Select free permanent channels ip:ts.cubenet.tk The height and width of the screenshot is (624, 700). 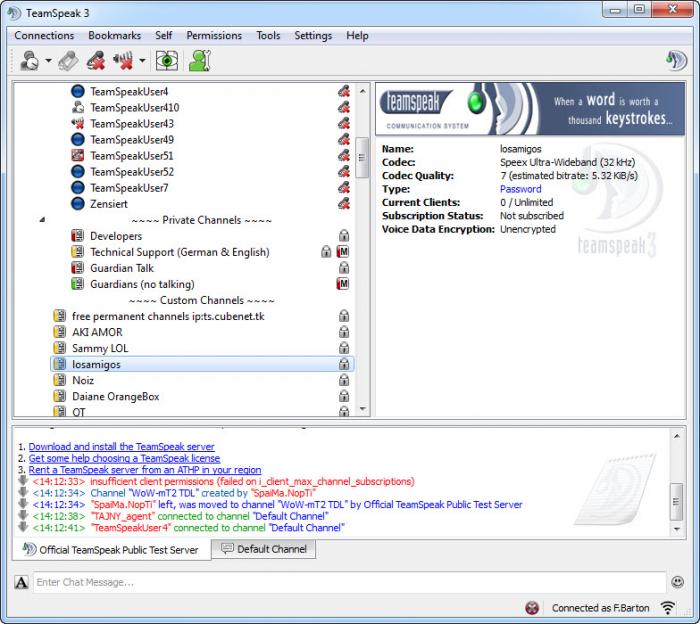click(168, 316)
